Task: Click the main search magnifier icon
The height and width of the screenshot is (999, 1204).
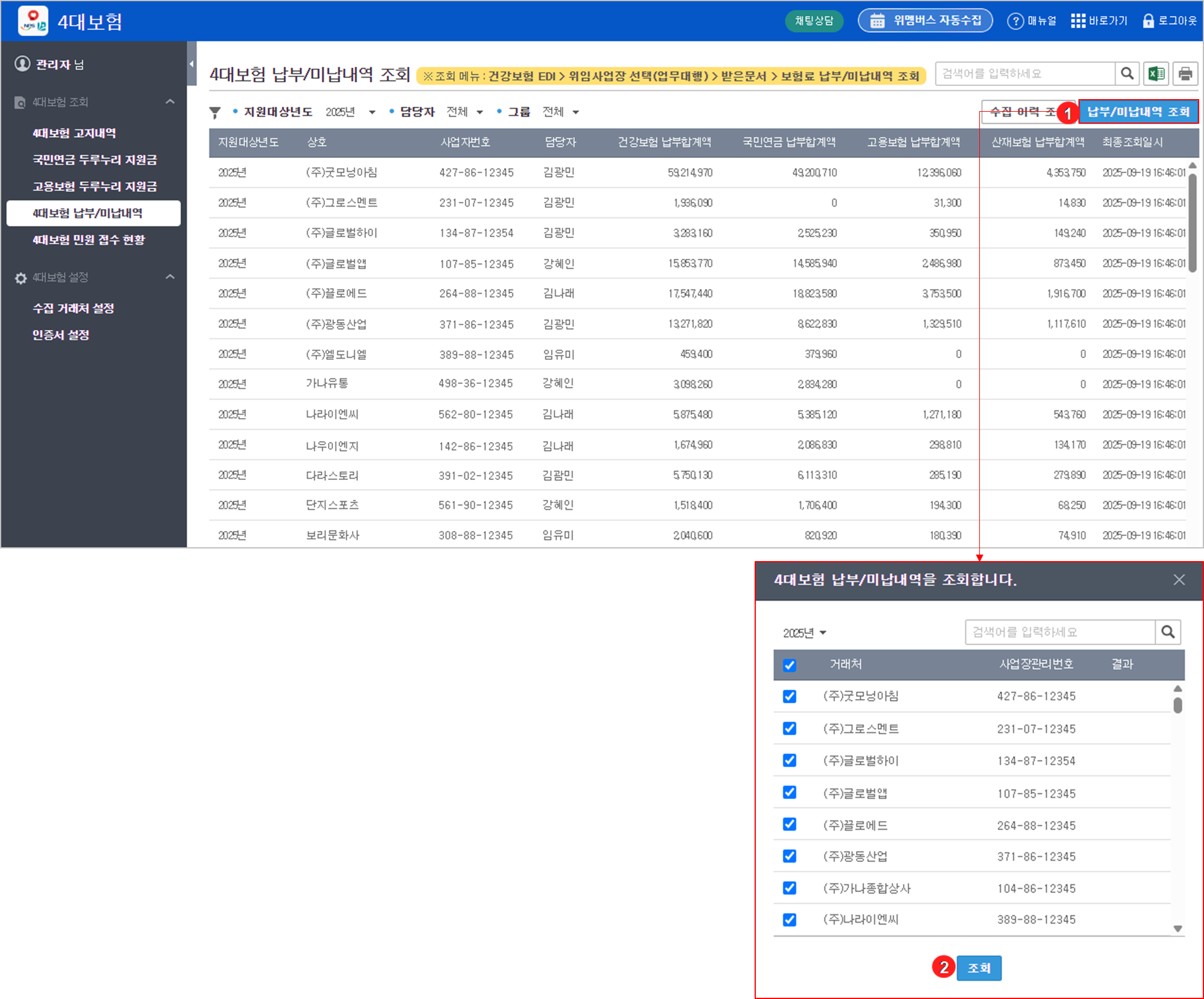Action: click(x=1127, y=74)
